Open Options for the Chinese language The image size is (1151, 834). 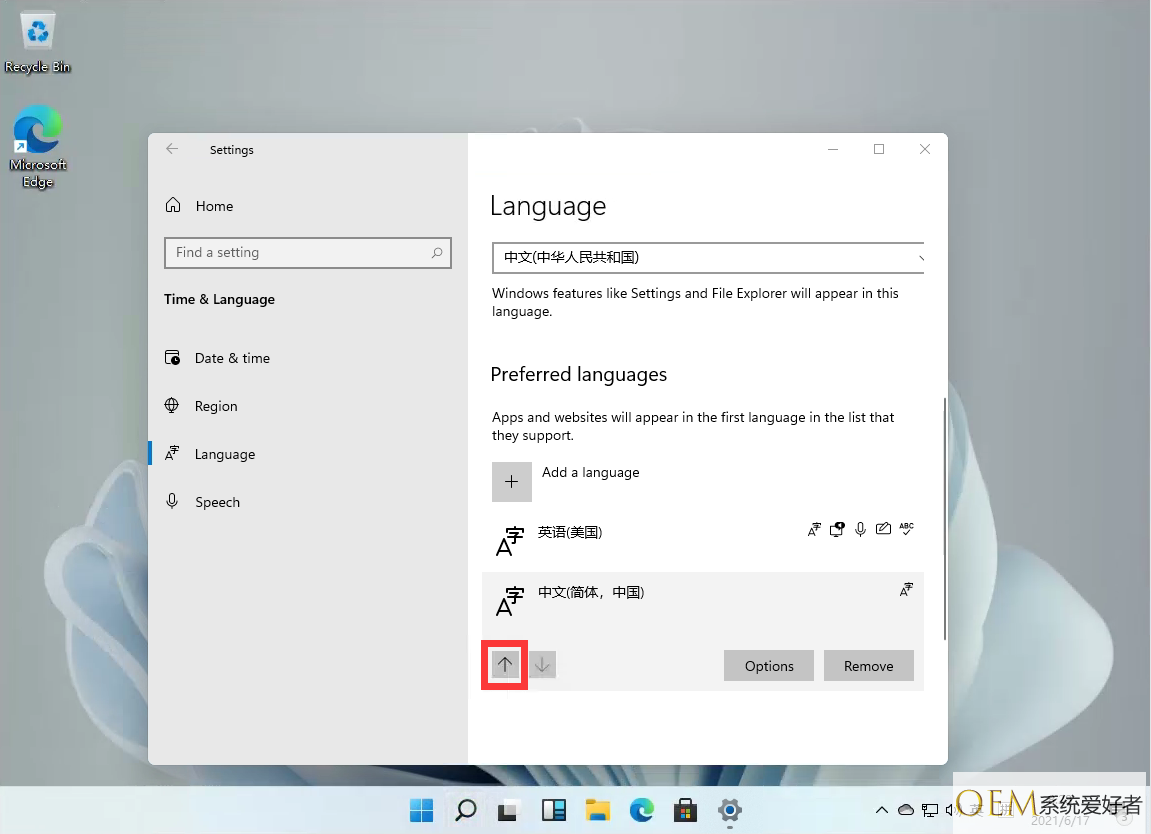click(768, 666)
